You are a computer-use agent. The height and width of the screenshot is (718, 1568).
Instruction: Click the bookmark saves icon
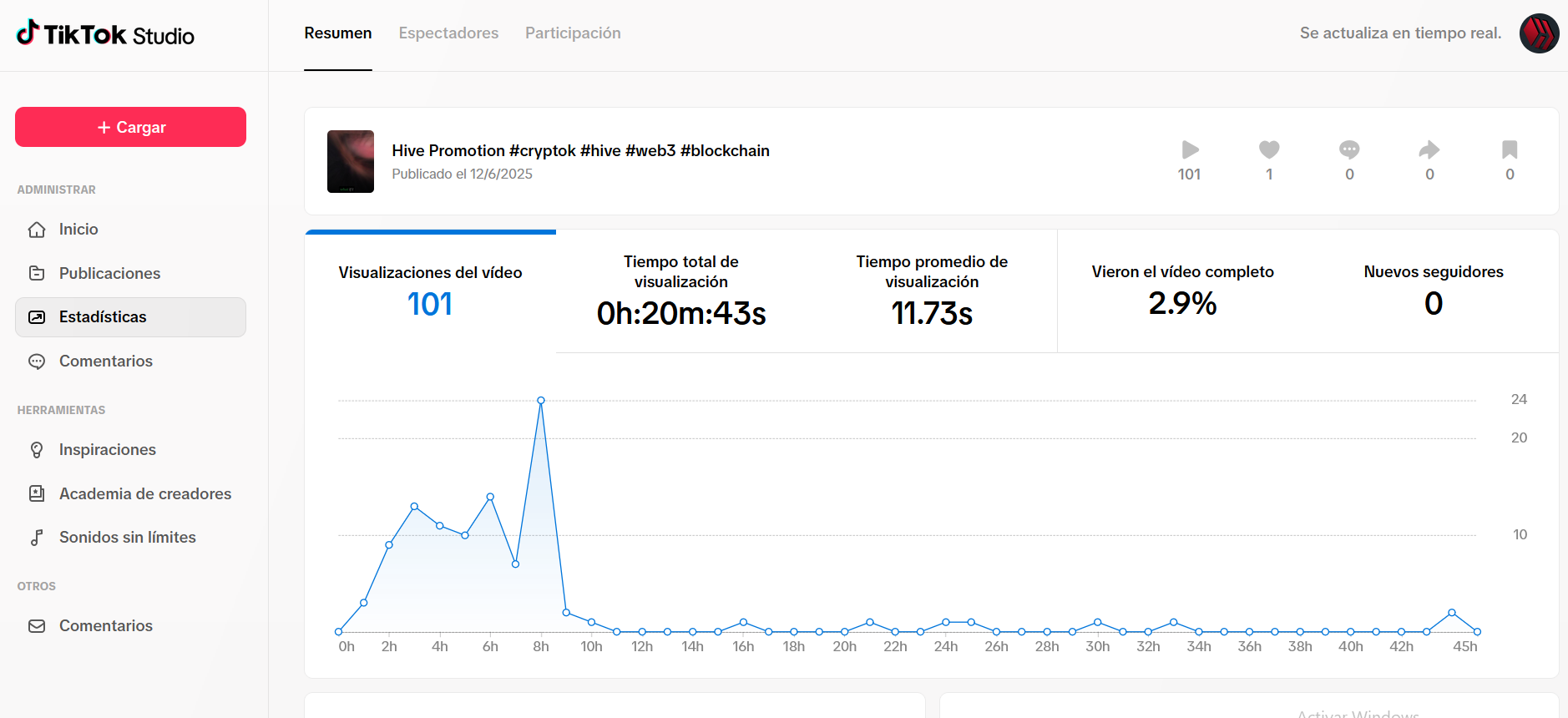[1510, 149]
